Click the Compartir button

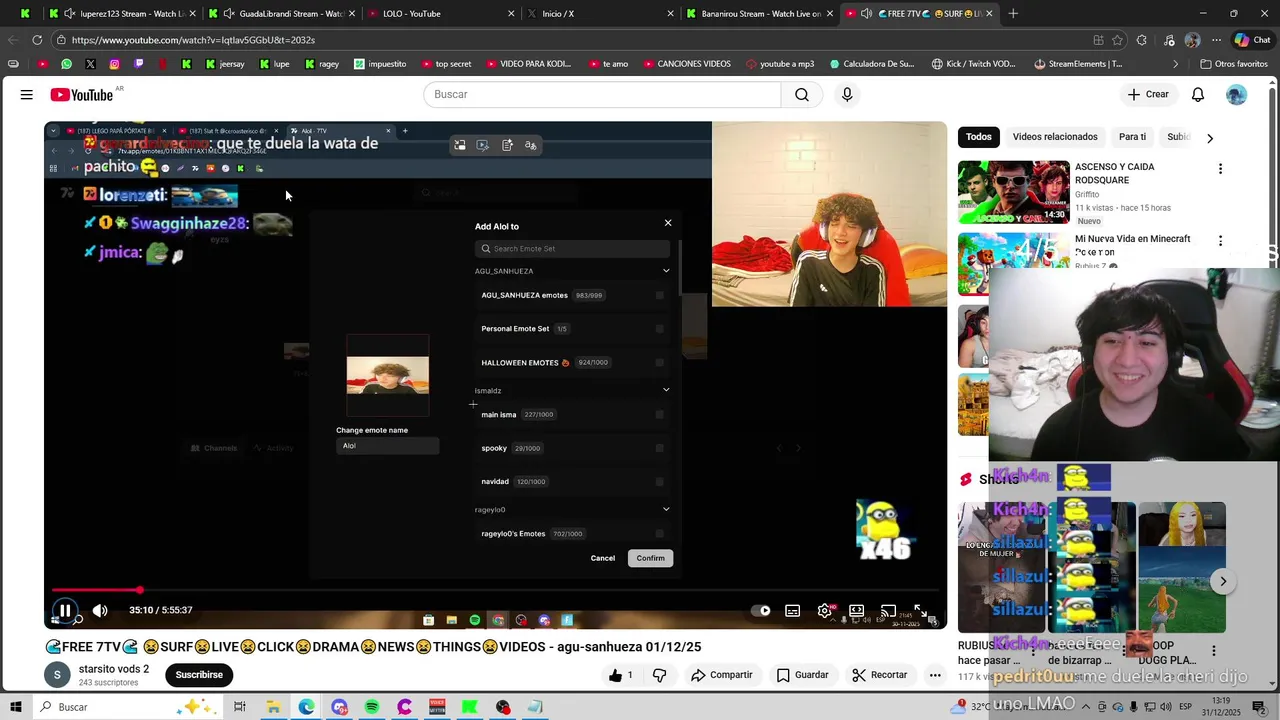pos(722,675)
